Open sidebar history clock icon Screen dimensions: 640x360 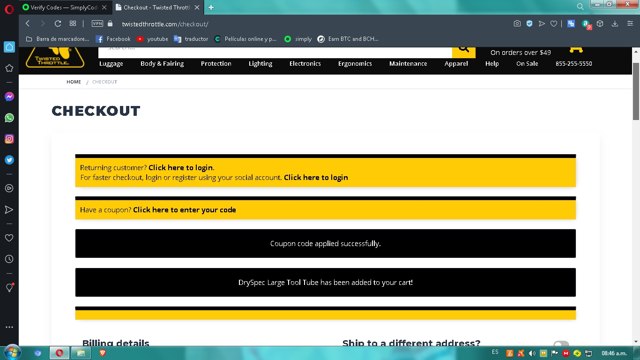point(9,259)
